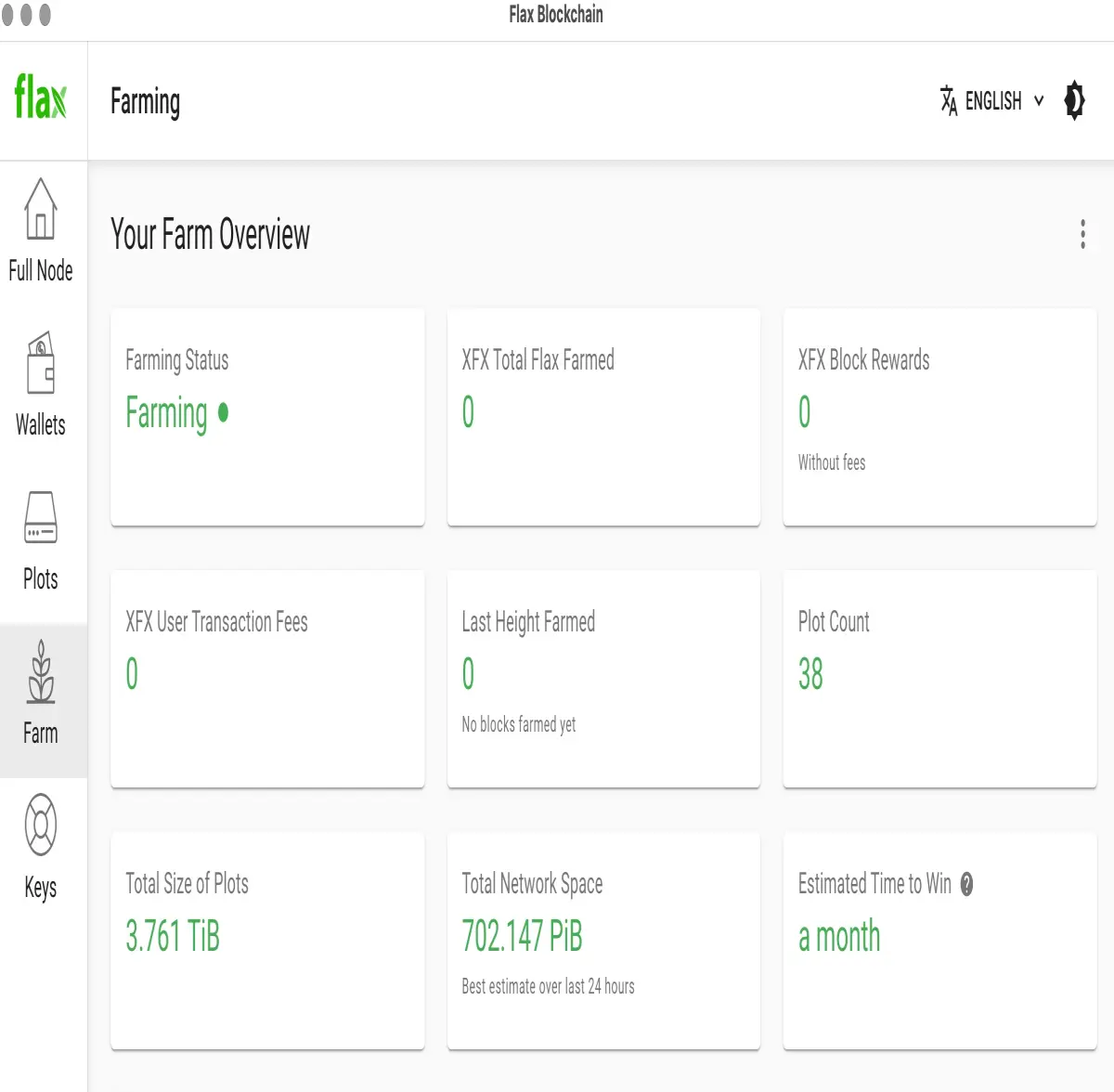1114x1092 pixels.
Task: Open the ENGLISH language dropdown
Action: click(x=991, y=100)
